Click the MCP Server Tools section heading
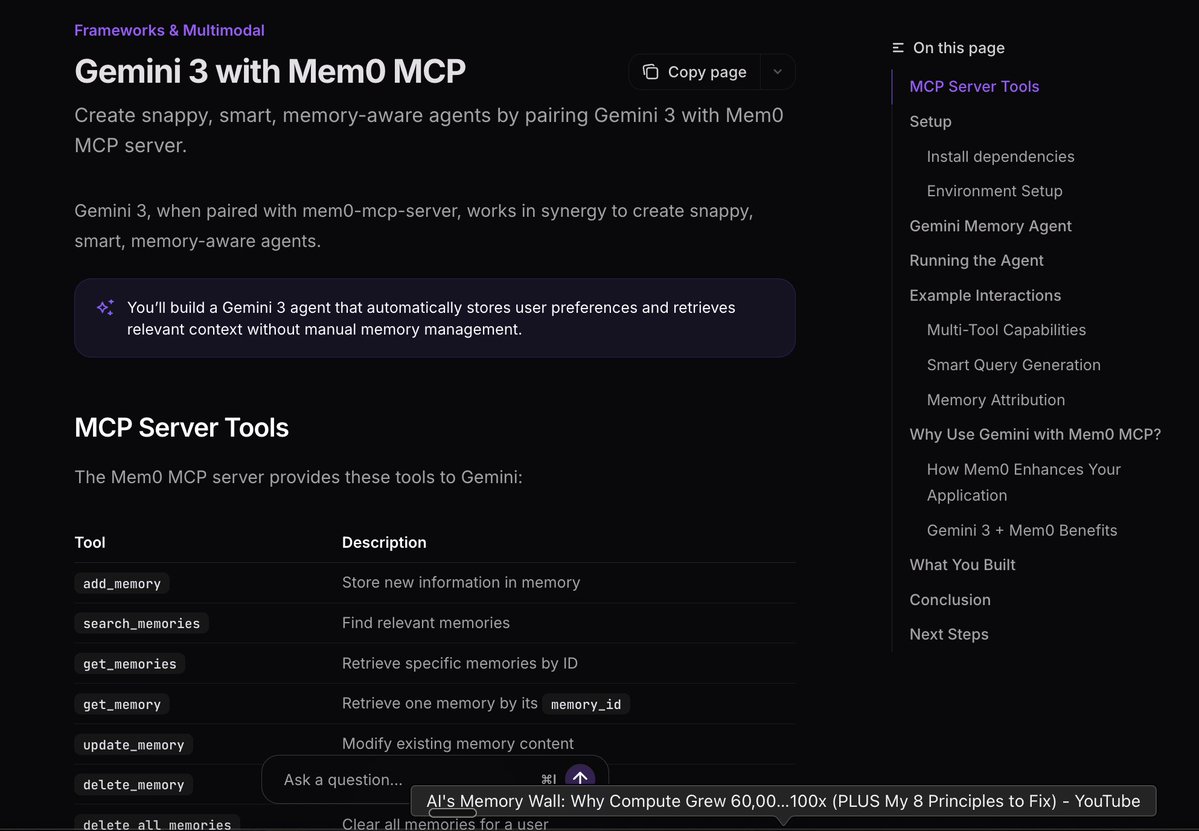The height and width of the screenshot is (831, 1199). [181, 427]
